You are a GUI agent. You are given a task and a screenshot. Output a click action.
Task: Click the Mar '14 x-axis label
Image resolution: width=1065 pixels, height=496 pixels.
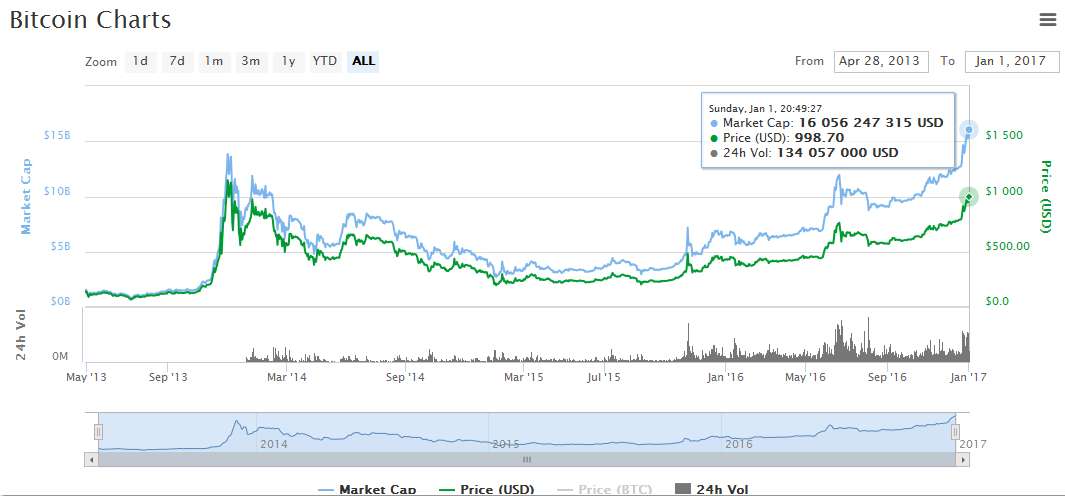288,376
